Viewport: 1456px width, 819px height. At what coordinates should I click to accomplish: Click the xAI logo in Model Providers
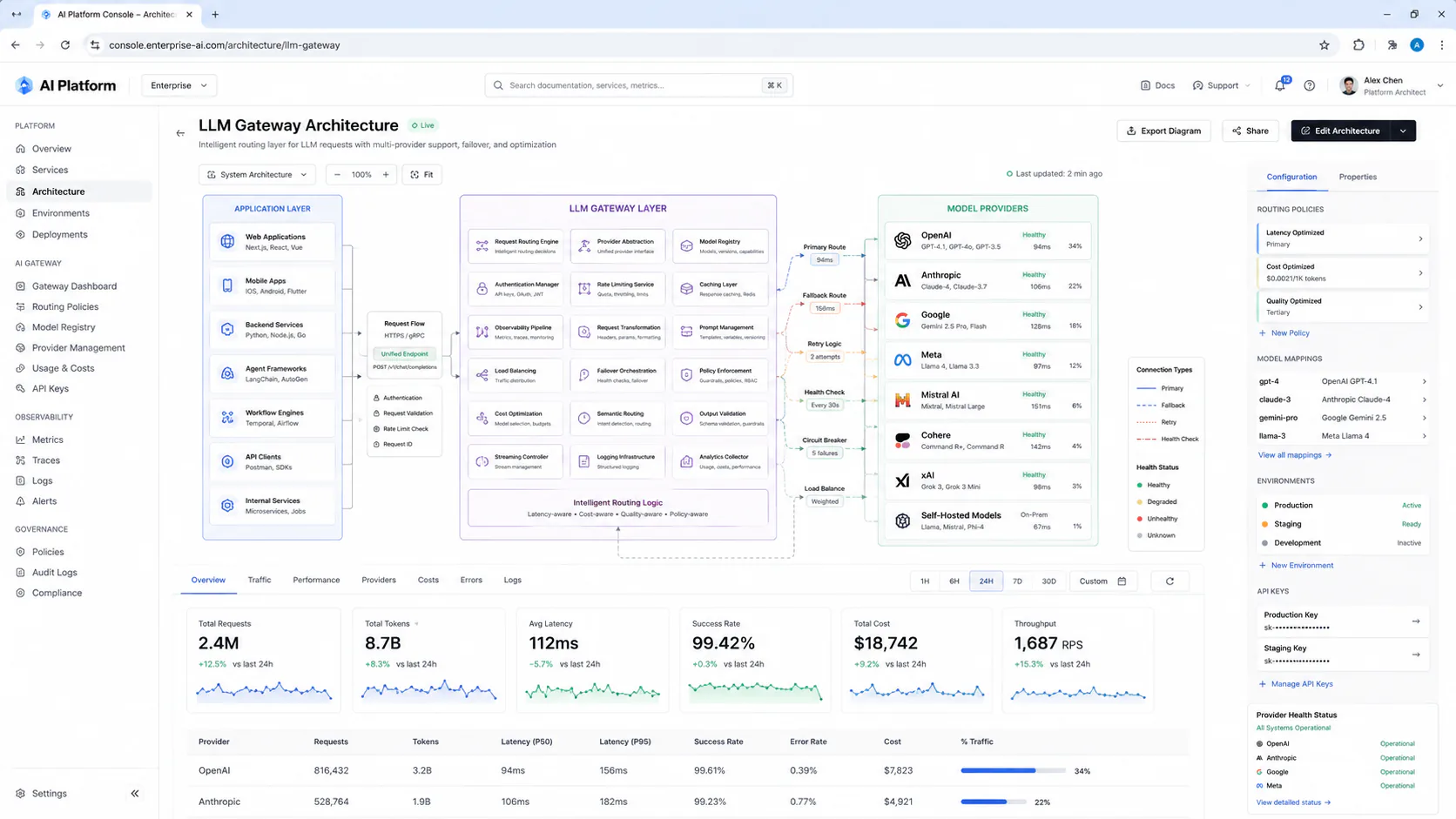[903, 480]
